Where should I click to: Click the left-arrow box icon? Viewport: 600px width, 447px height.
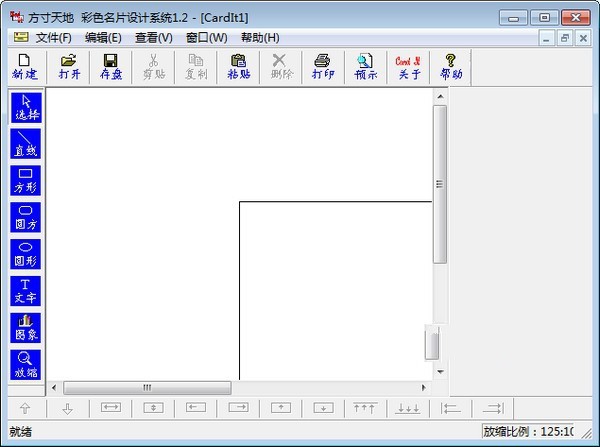tap(196, 408)
